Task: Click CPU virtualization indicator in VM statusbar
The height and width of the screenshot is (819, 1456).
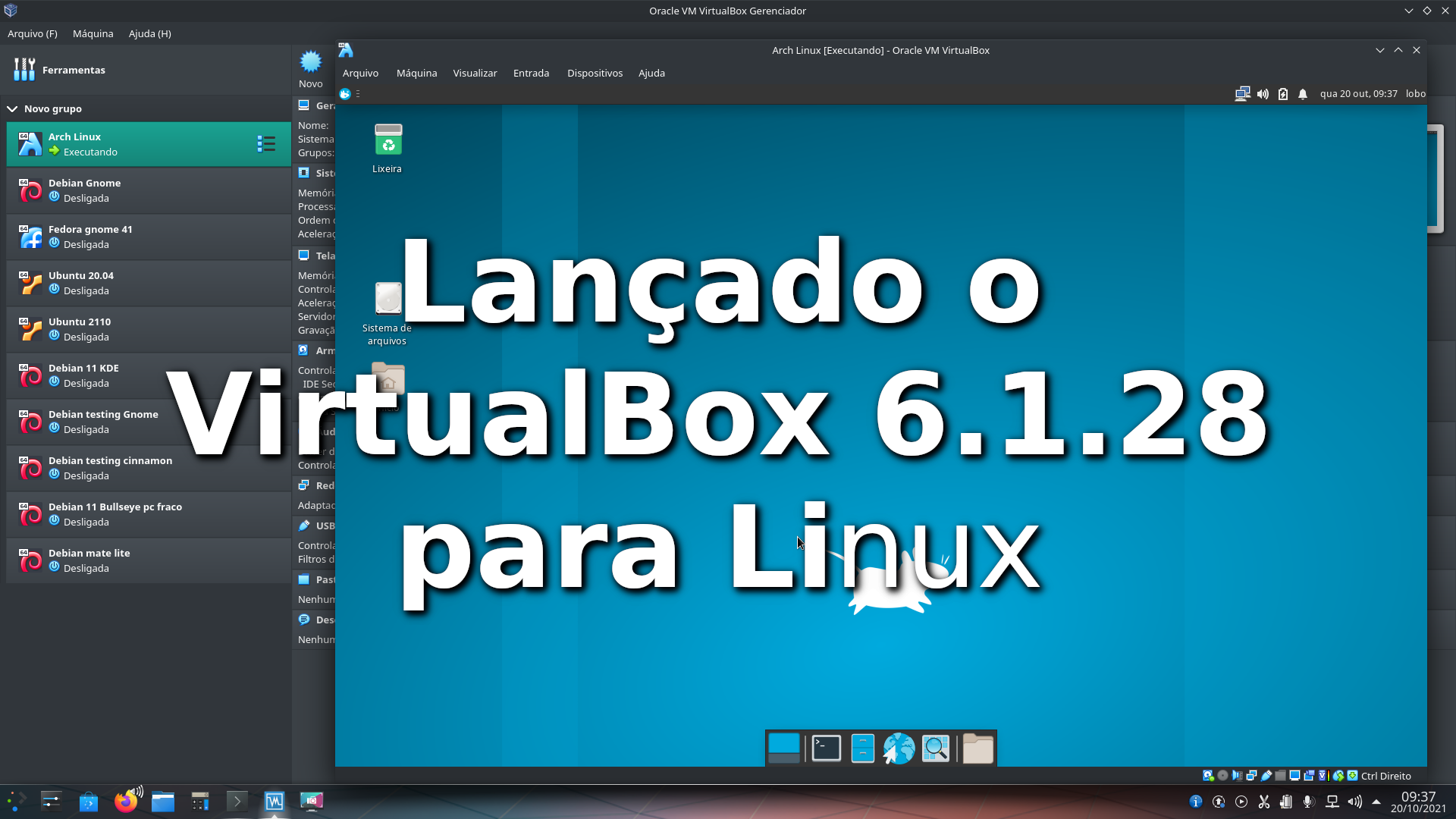Action: pyautogui.click(x=1324, y=776)
